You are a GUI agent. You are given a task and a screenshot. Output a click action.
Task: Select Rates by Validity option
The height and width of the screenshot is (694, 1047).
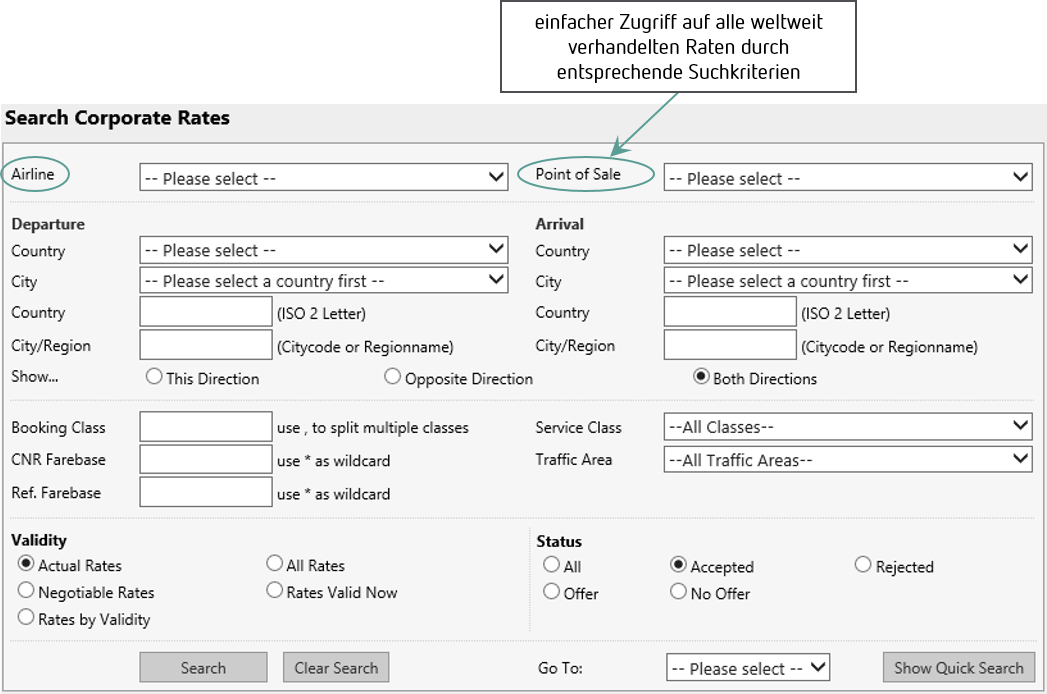click(27, 618)
